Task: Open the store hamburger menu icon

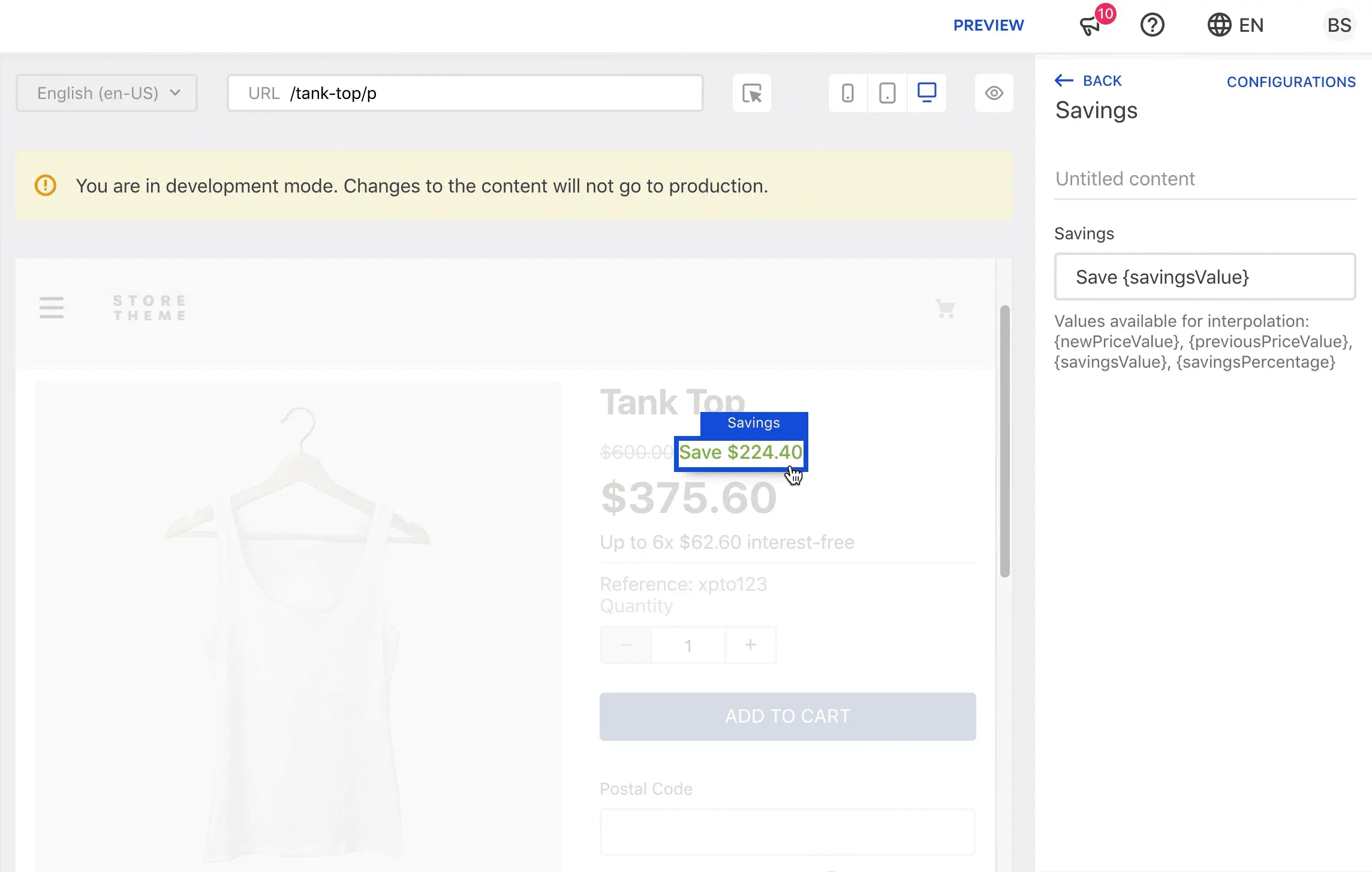Action: click(x=52, y=308)
